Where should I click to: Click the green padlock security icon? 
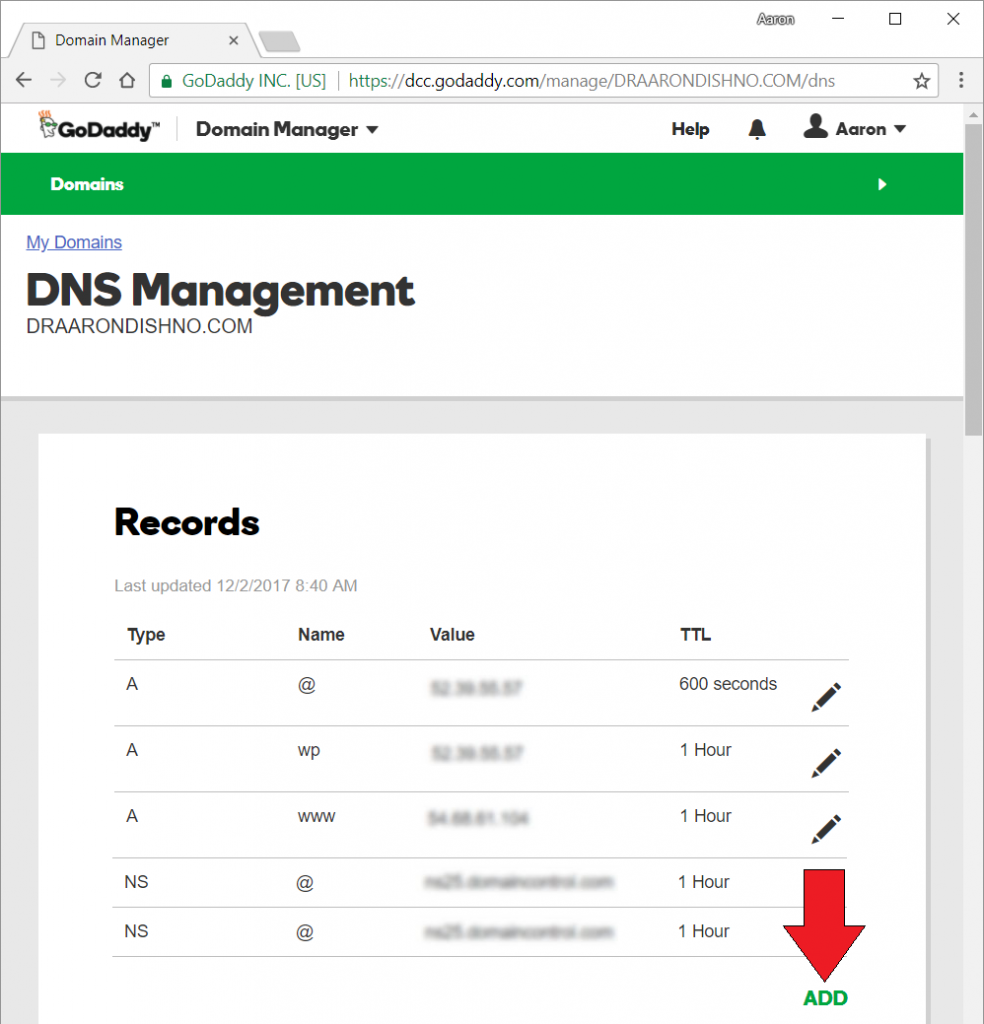point(166,80)
